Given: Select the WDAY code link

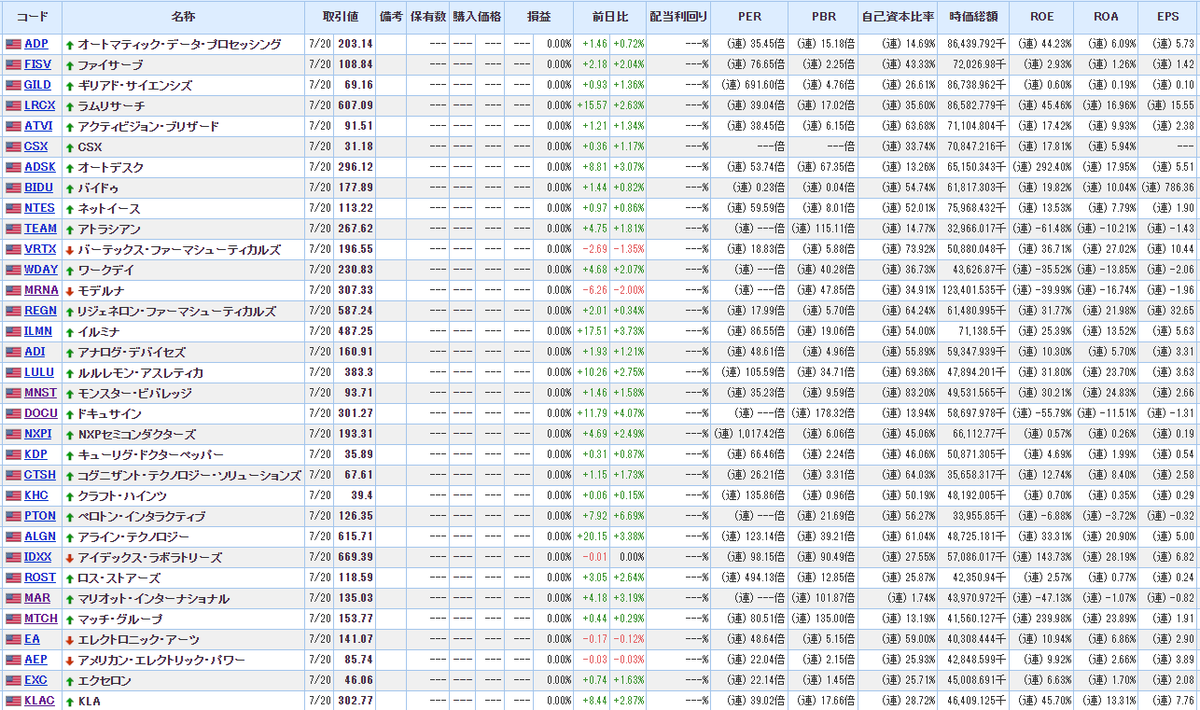Looking at the screenshot, I should coord(40,270).
